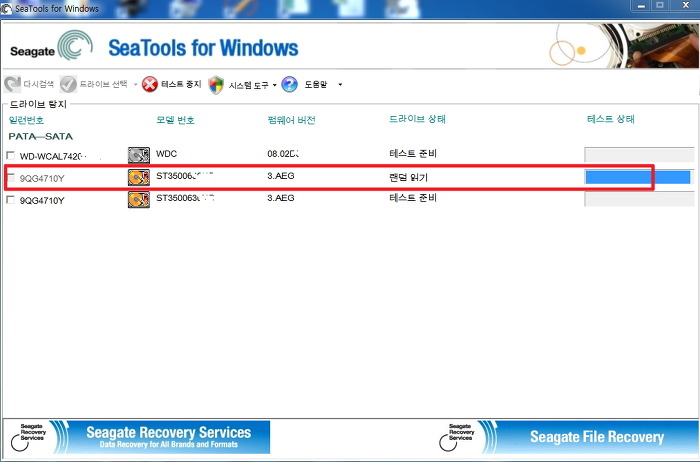Click the system tools (시스템 도구) shield icon
The height and width of the screenshot is (462, 700).
pyautogui.click(x=216, y=85)
